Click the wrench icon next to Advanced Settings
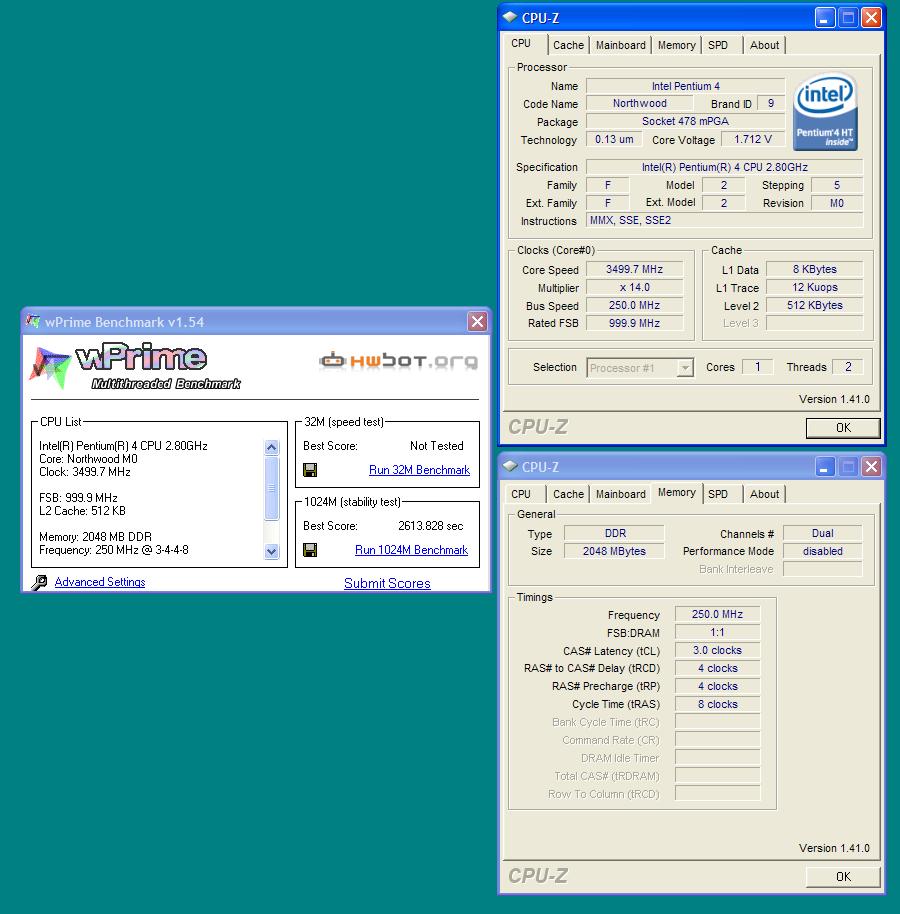The image size is (900, 914). pos(40,582)
